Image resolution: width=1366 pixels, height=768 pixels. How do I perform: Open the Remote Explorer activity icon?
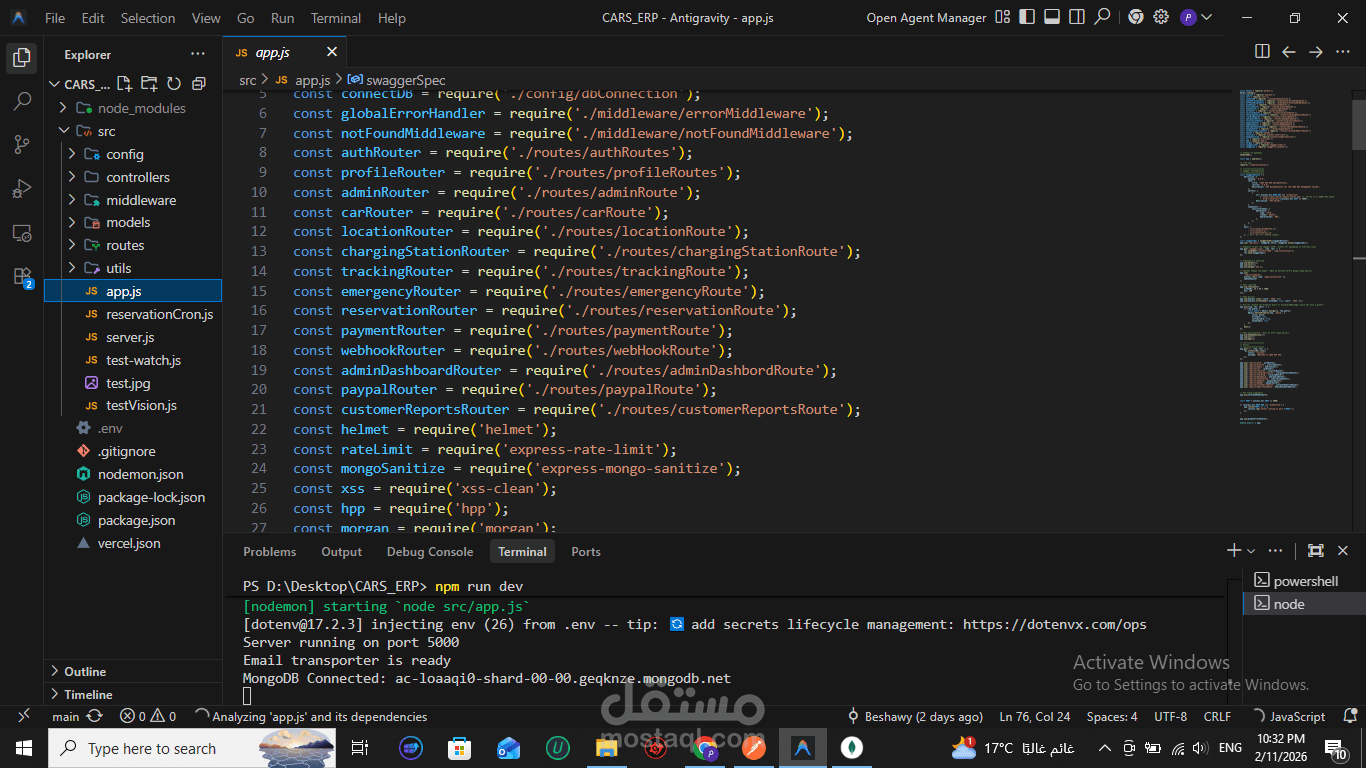click(x=21, y=233)
